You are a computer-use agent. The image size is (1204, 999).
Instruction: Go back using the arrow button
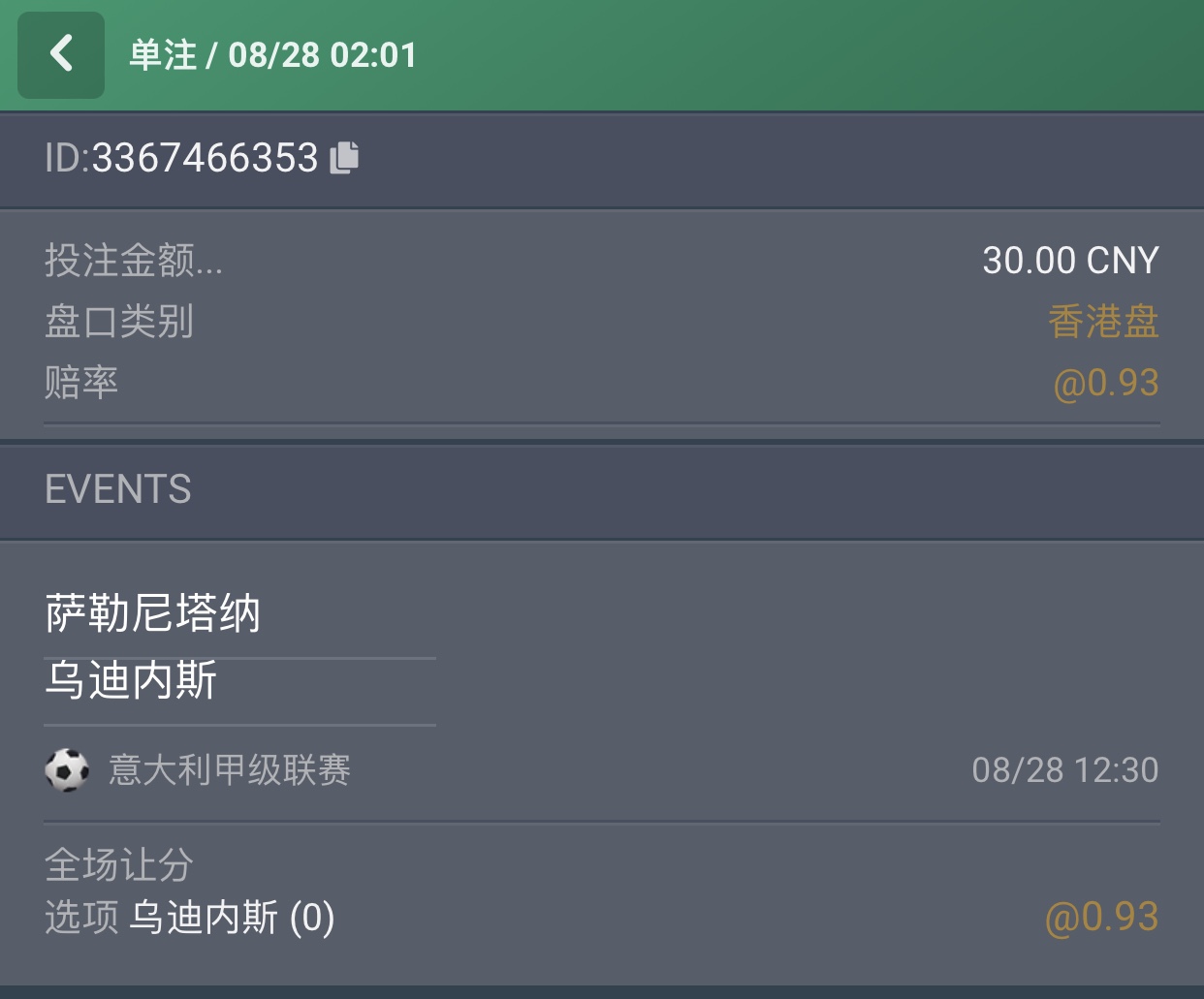tap(61, 55)
